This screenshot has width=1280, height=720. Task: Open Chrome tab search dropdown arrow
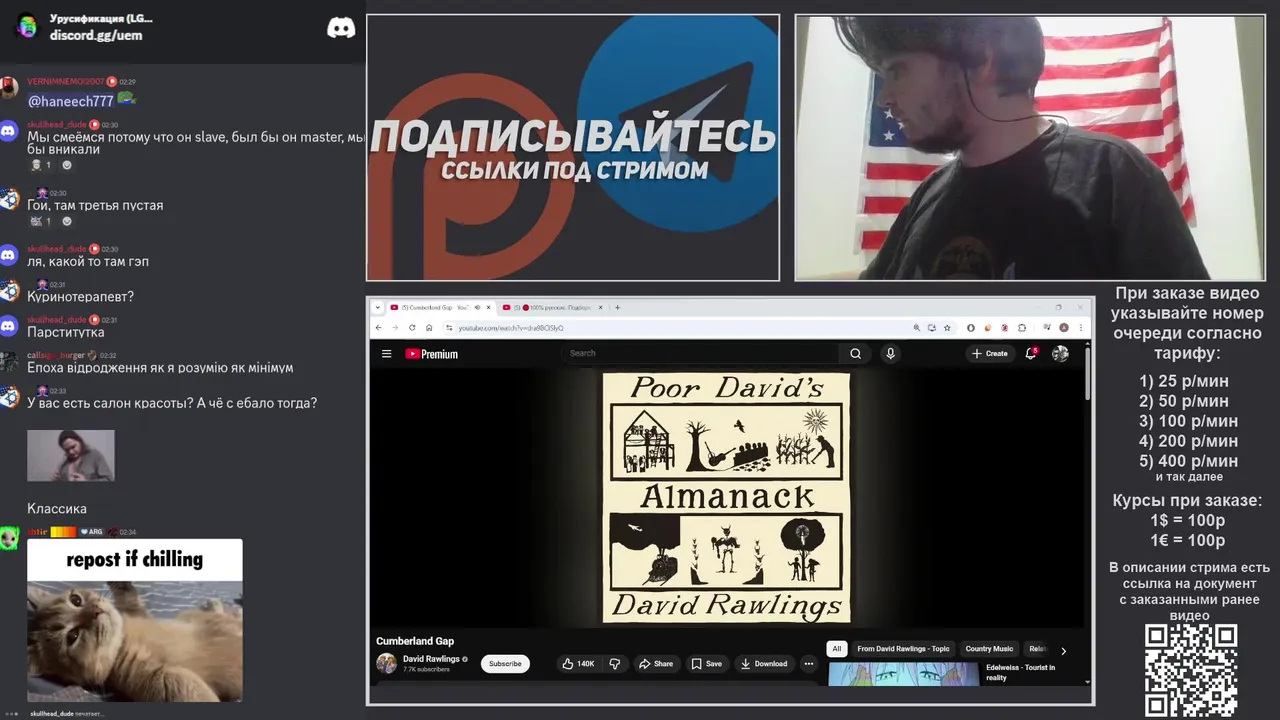[378, 308]
